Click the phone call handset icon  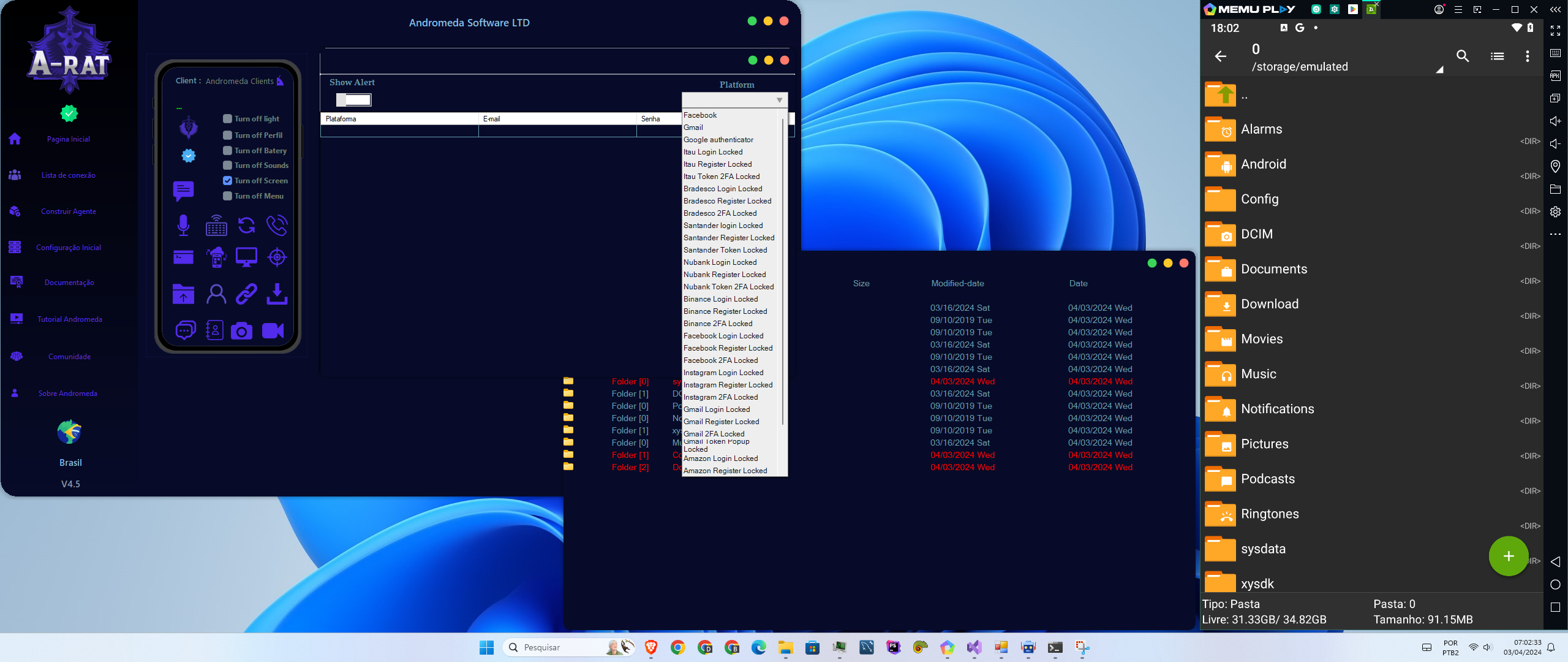[x=277, y=225]
